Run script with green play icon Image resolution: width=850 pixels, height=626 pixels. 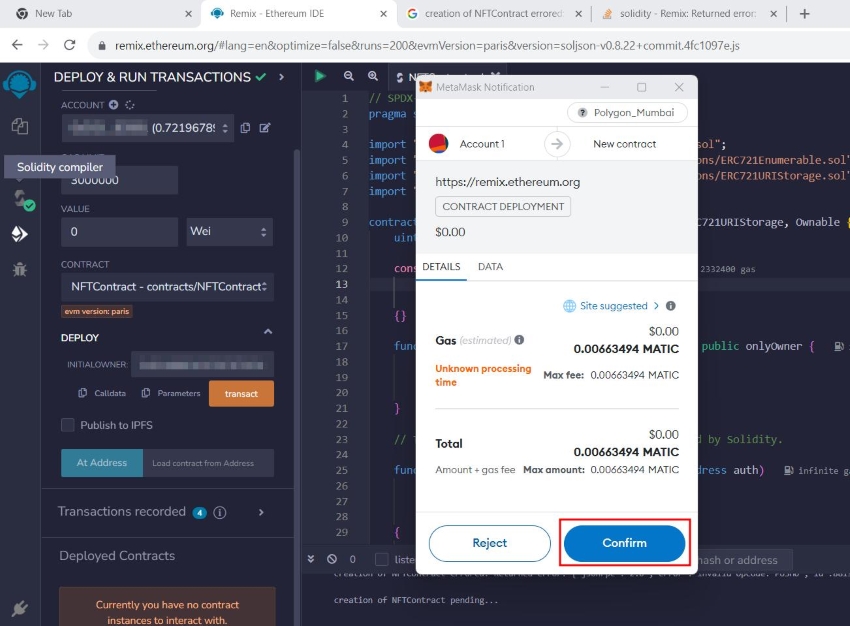click(320, 76)
